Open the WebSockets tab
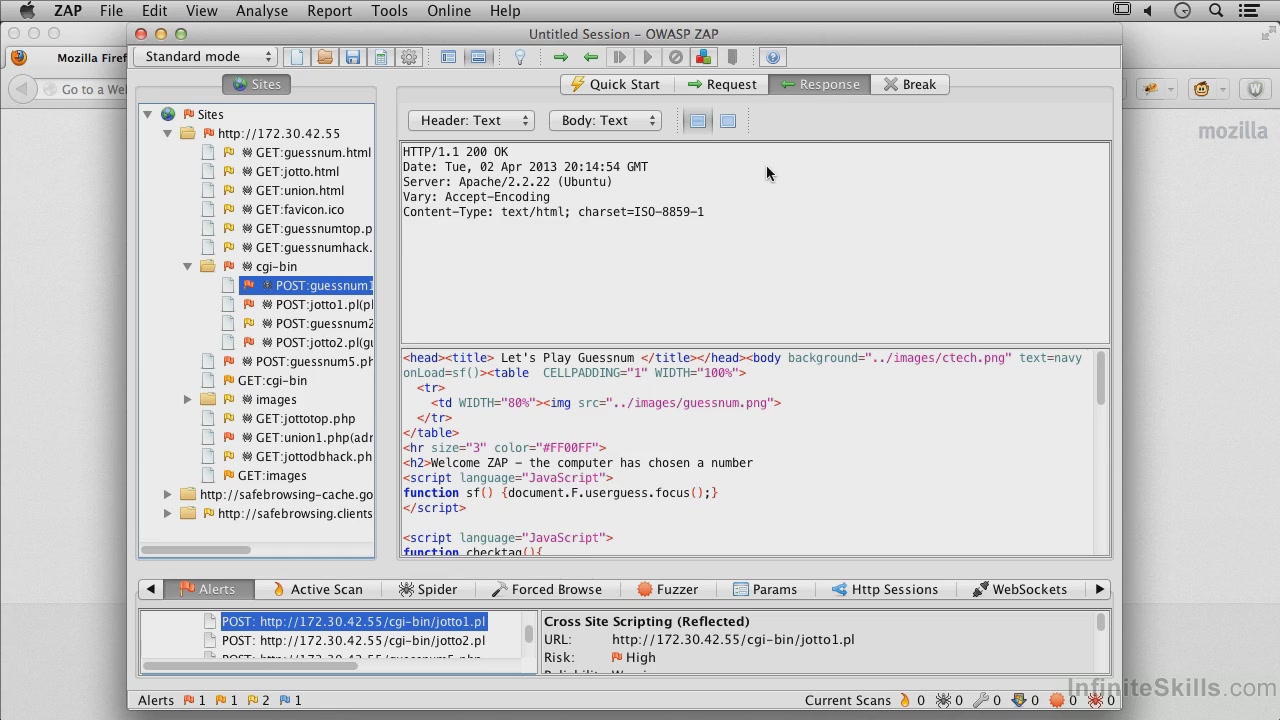The image size is (1280, 720). 1020,589
